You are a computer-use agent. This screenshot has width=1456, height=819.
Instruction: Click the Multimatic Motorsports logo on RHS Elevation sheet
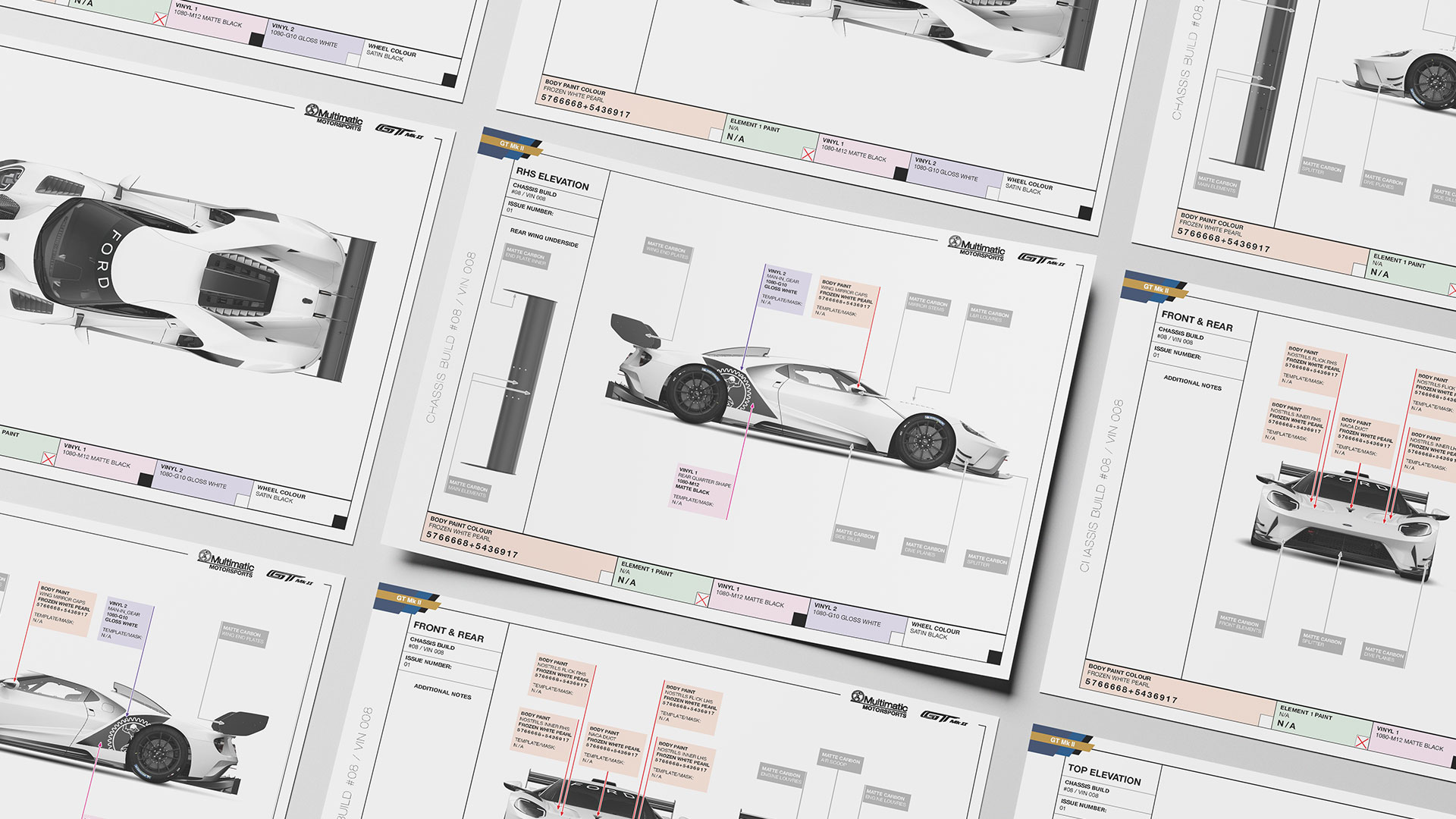tap(977, 248)
